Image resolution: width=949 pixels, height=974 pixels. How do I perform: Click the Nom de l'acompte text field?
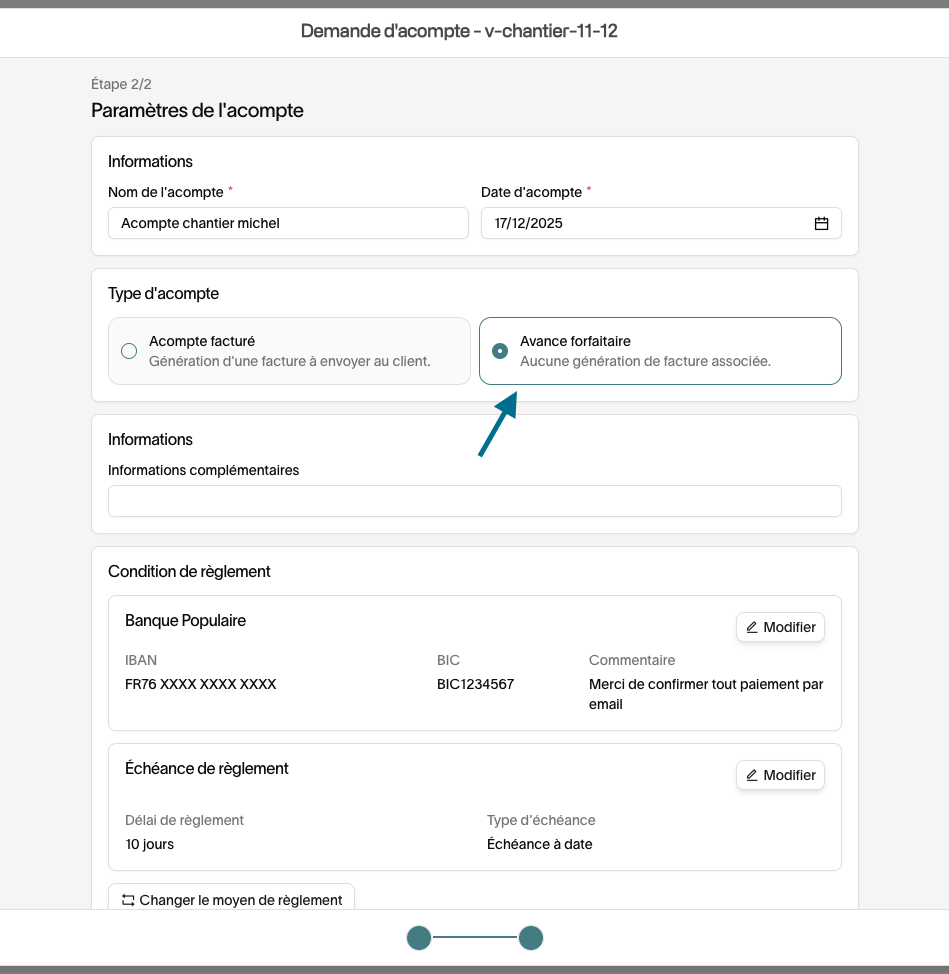[288, 223]
